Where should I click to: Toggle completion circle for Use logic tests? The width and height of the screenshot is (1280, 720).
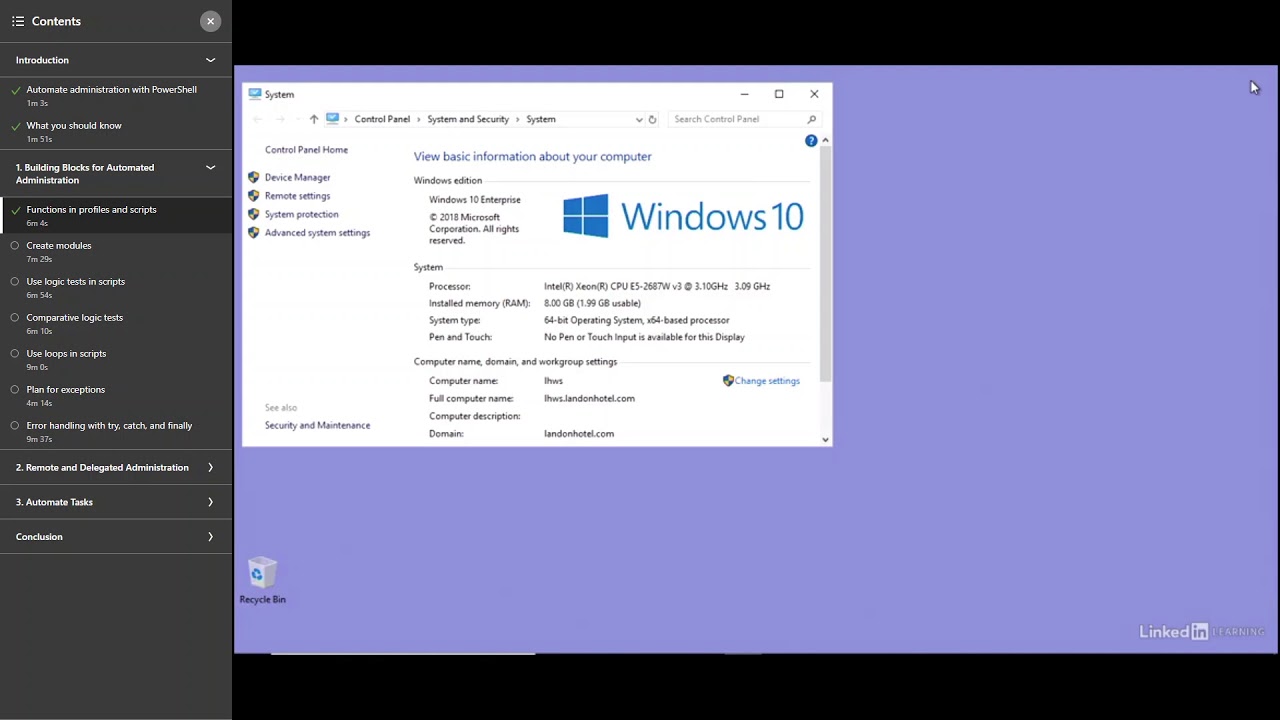[x=15, y=281]
